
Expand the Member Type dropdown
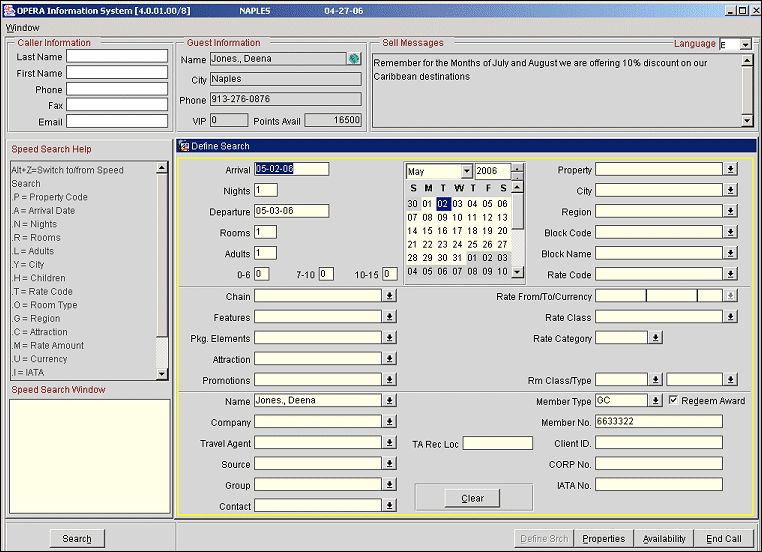[x=655, y=401]
